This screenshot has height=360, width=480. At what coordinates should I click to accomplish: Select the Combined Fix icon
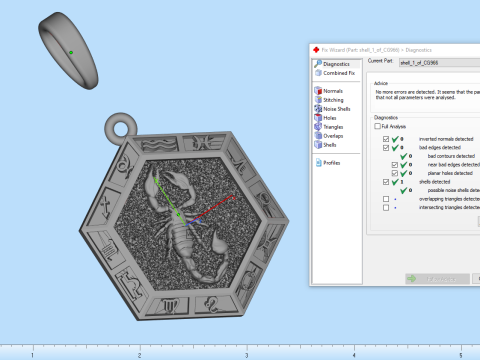pyautogui.click(x=318, y=73)
